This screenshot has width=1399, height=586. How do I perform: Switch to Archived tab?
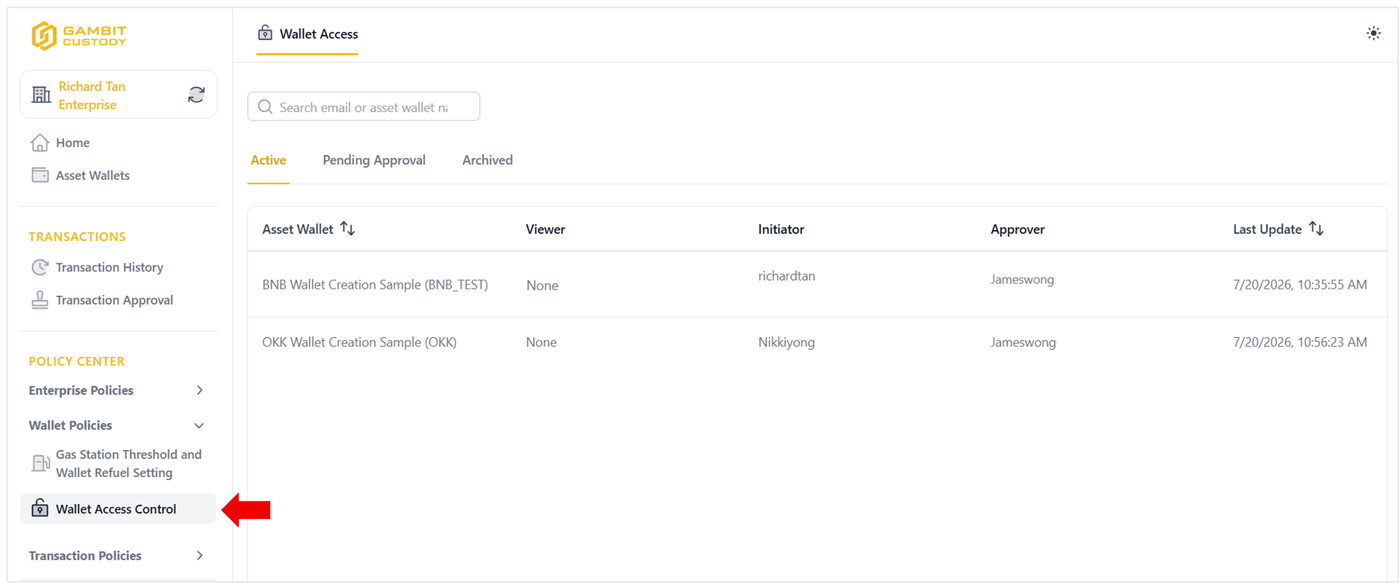pos(487,160)
